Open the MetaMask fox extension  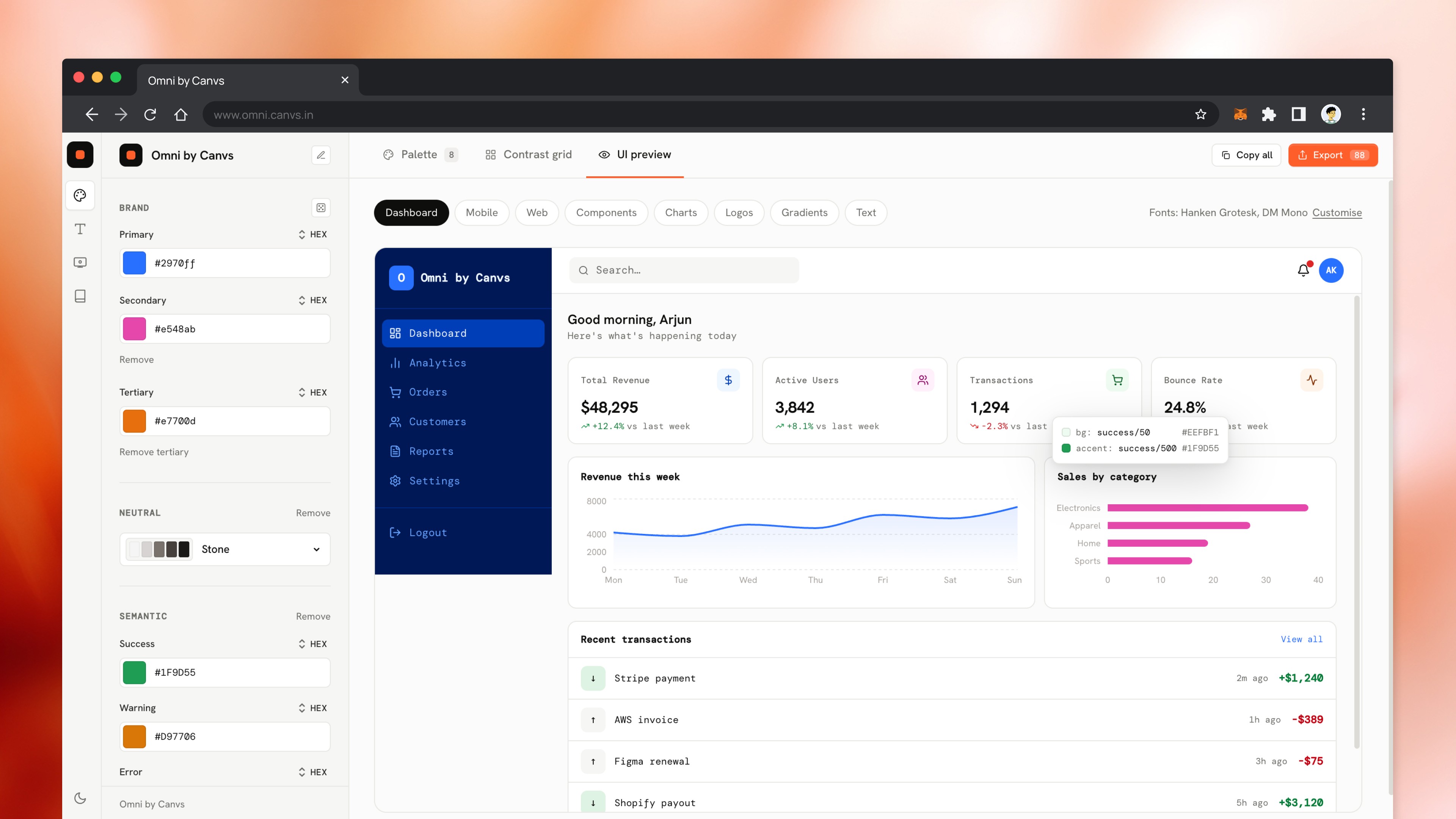point(1240,115)
